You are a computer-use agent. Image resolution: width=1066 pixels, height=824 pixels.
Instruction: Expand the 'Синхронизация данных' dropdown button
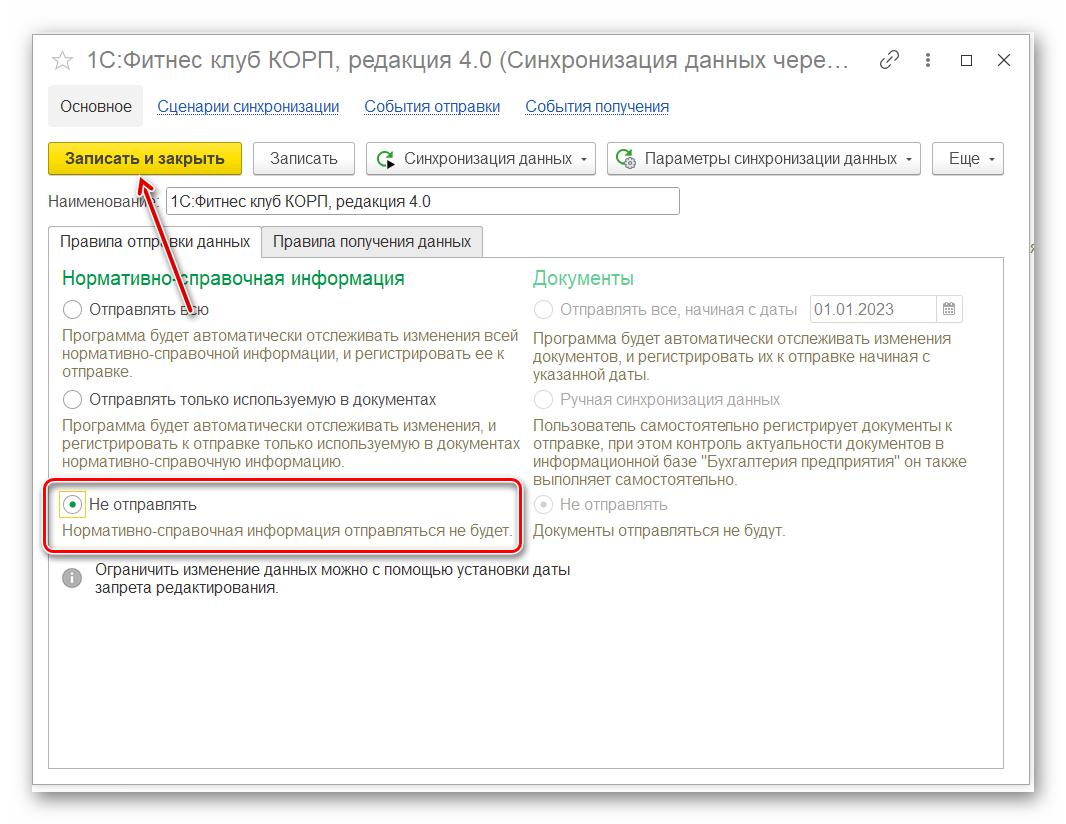481,158
